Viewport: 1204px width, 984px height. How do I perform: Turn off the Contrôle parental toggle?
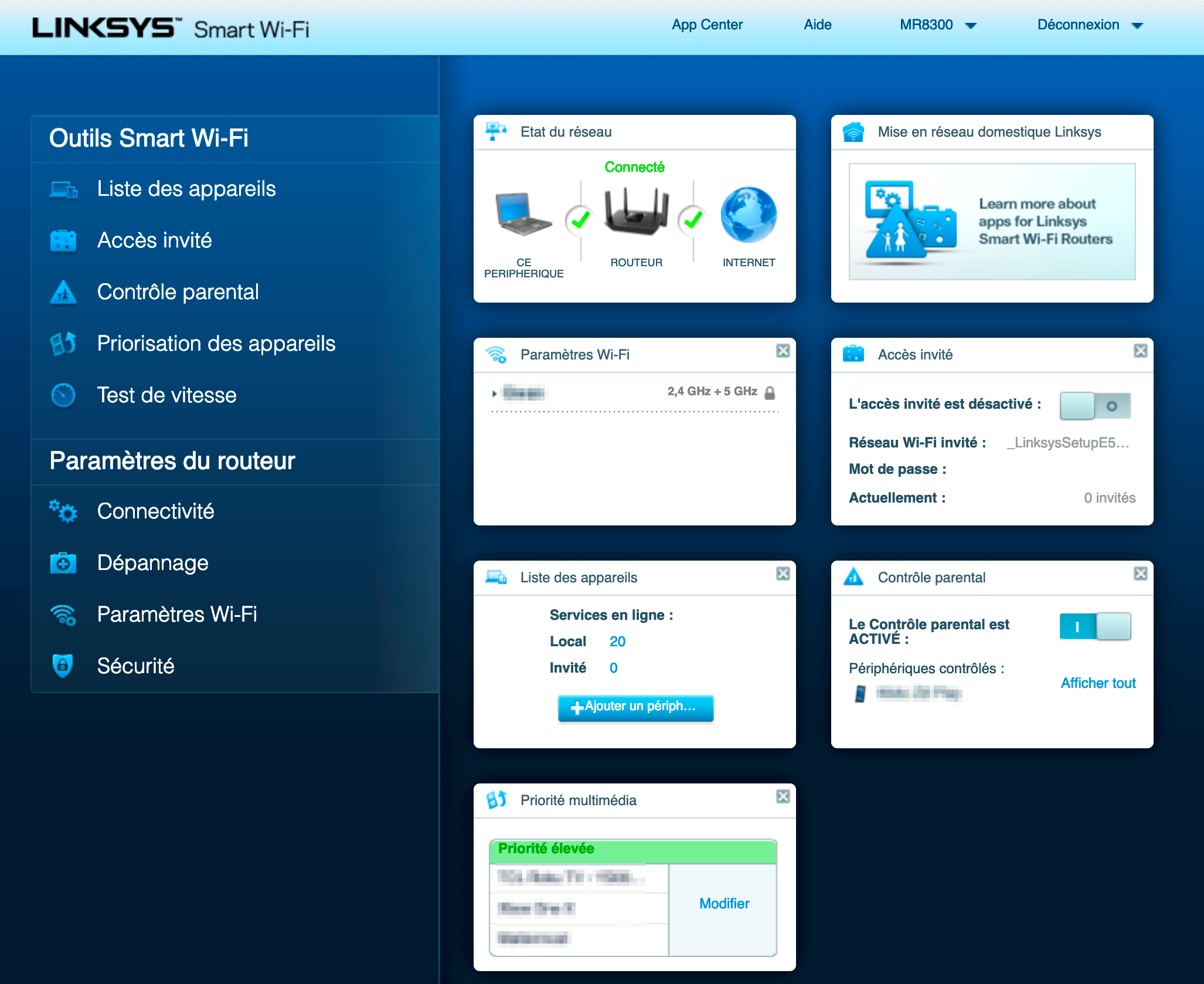(1094, 627)
